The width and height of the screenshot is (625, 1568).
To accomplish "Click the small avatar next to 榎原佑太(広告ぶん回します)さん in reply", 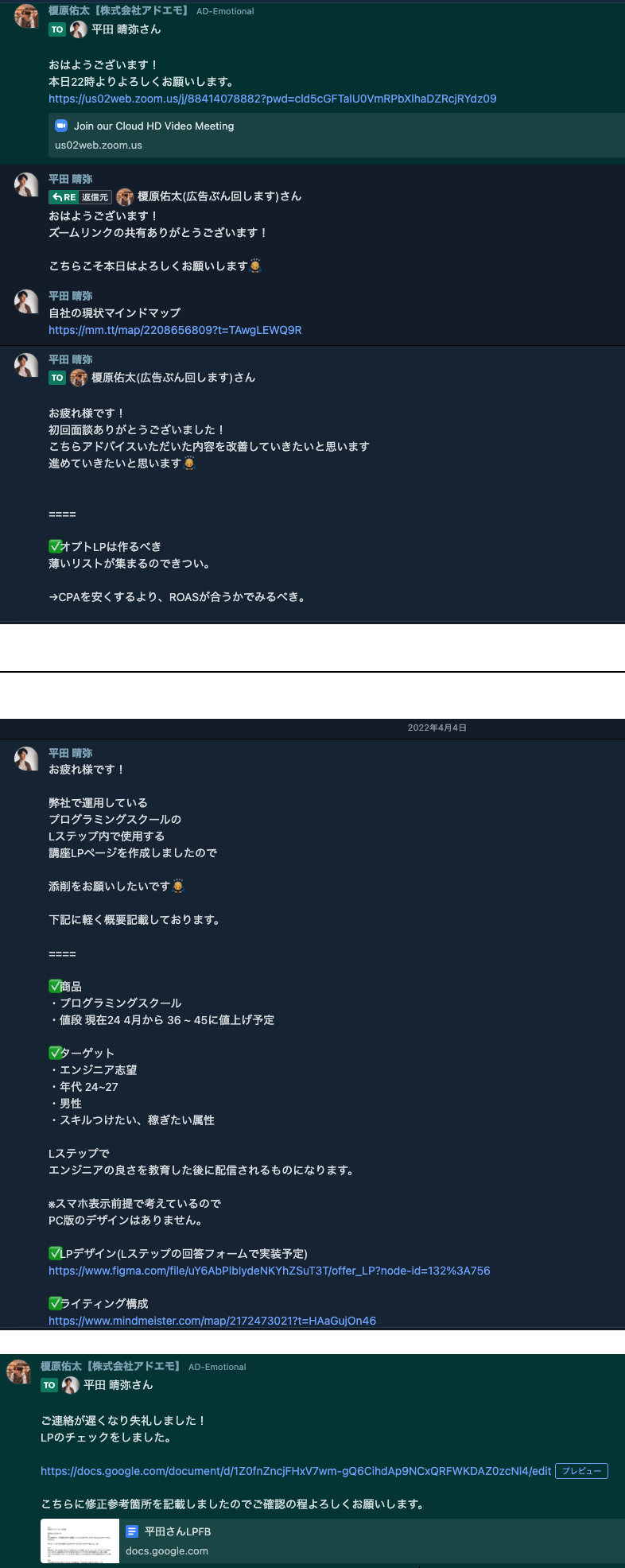I will [x=124, y=197].
